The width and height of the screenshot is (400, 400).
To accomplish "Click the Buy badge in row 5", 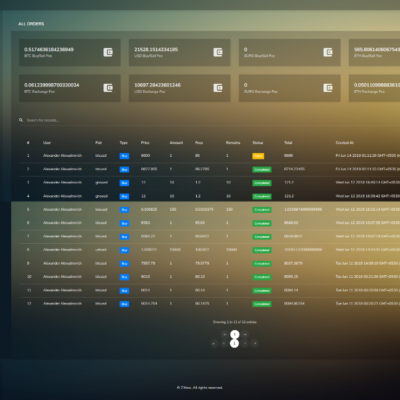I will click(x=124, y=210).
